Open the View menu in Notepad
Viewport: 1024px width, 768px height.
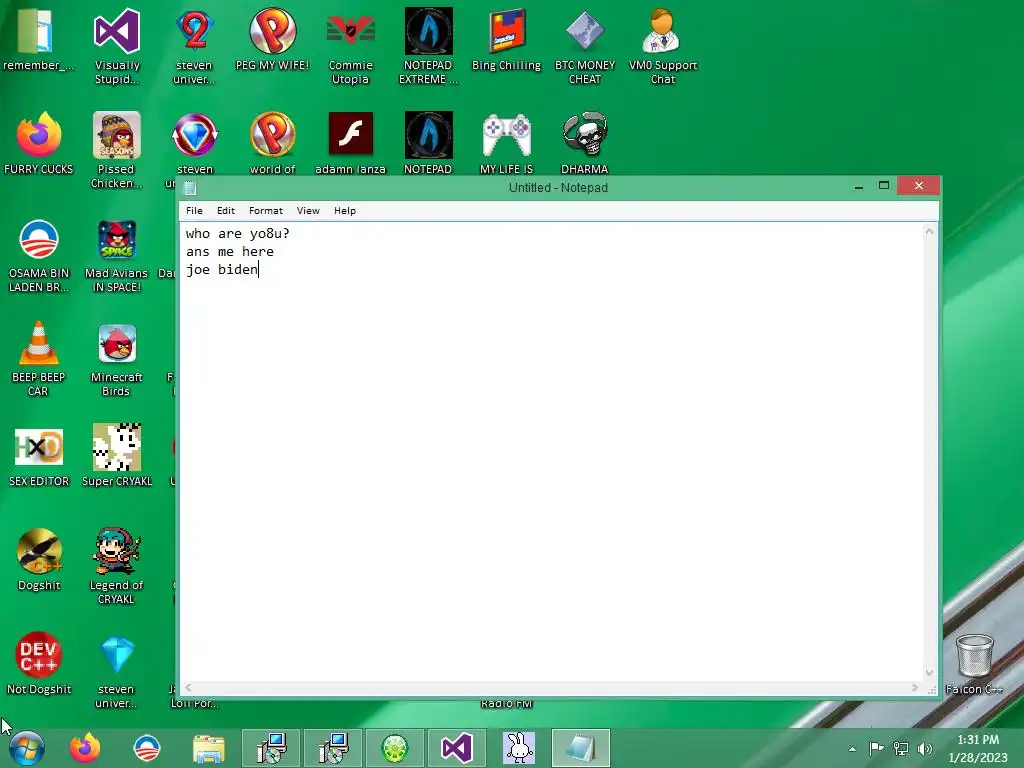click(308, 211)
